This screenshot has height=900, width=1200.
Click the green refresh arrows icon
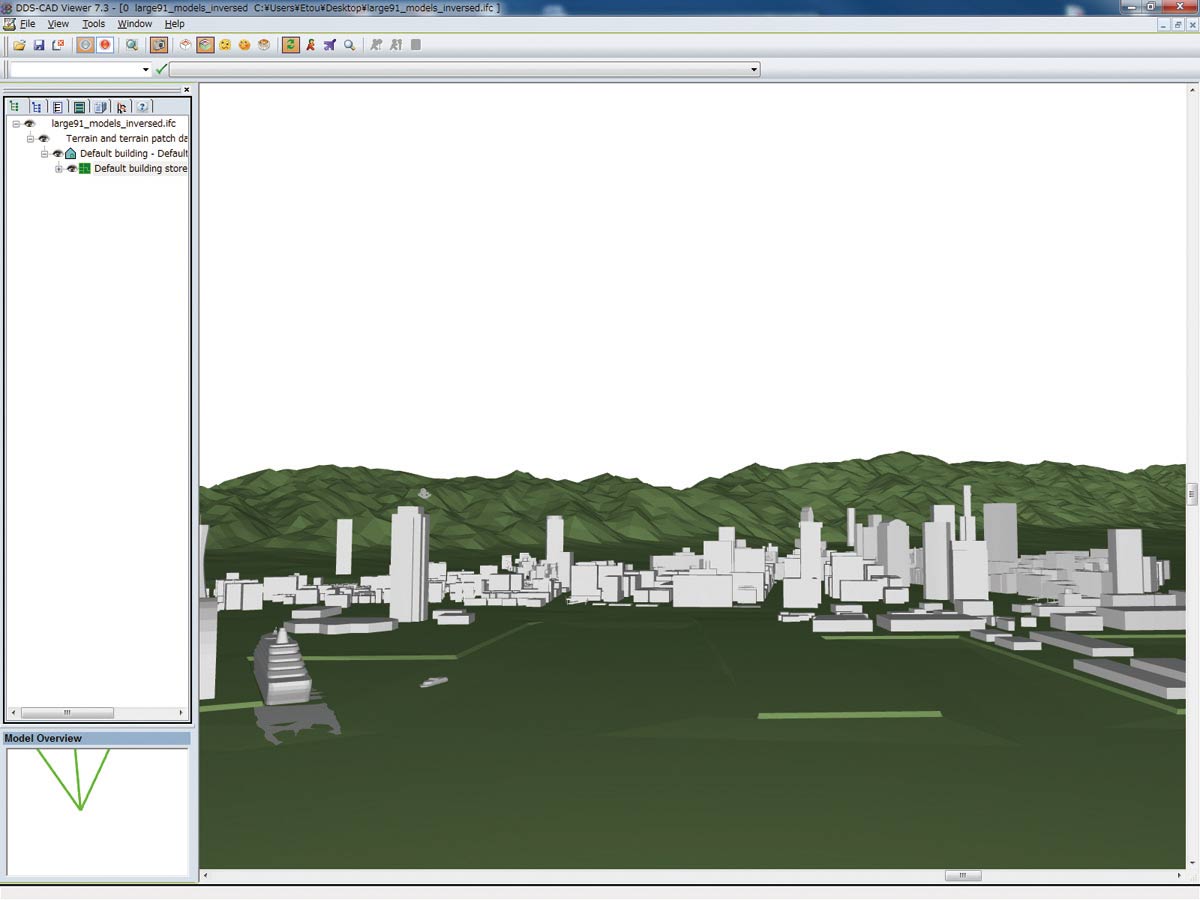pos(290,45)
